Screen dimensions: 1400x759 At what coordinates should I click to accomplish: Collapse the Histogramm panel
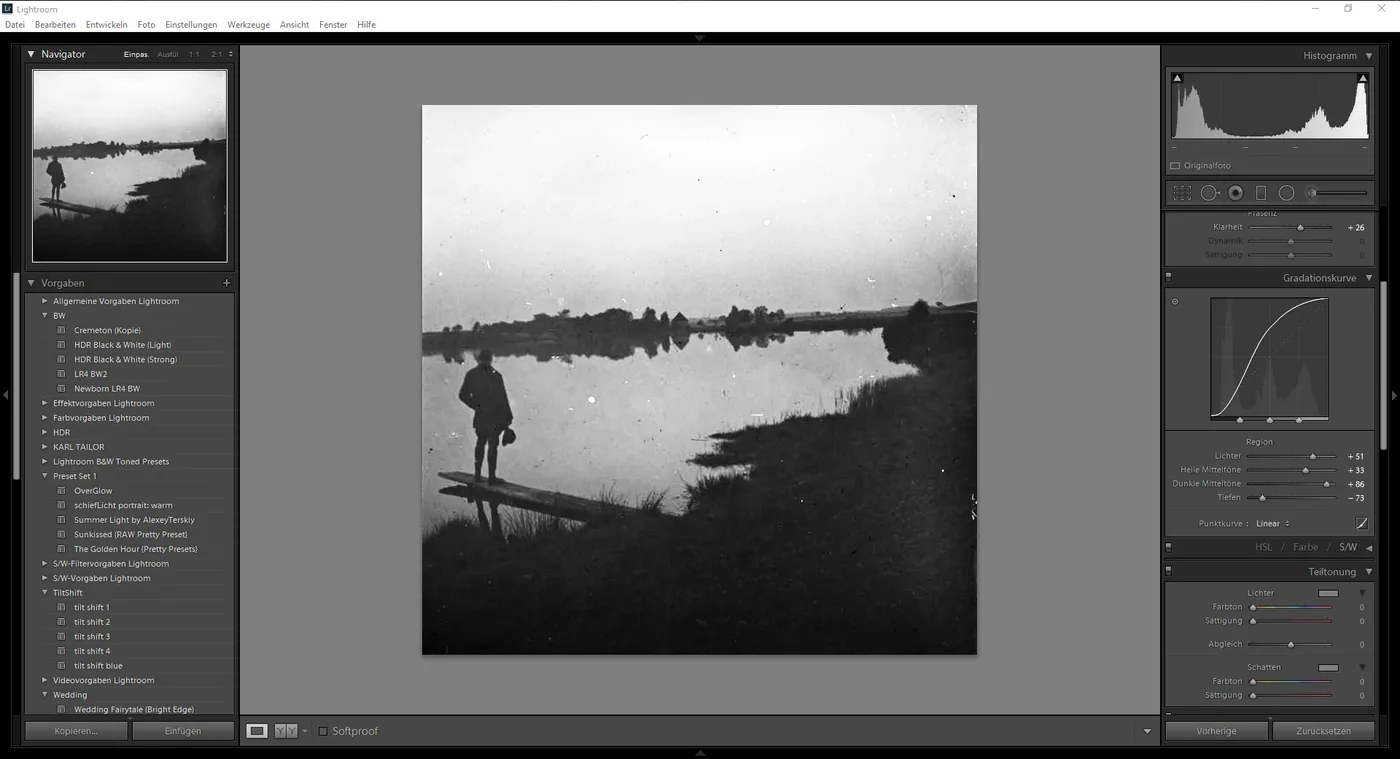point(1369,56)
